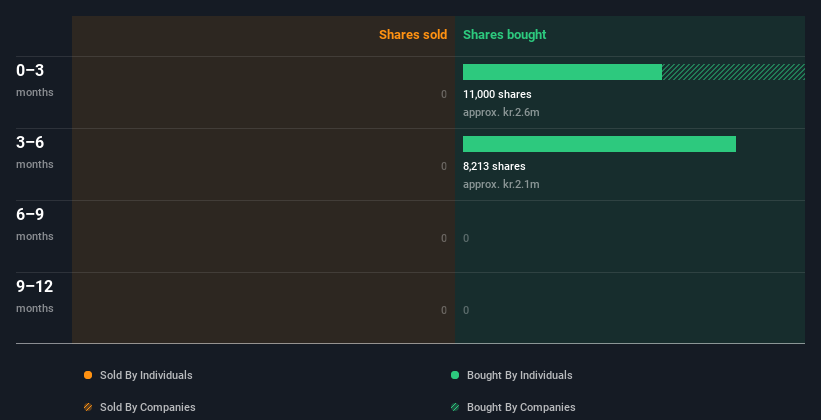Click the shares bought 0 in 6–9 row

pos(466,238)
